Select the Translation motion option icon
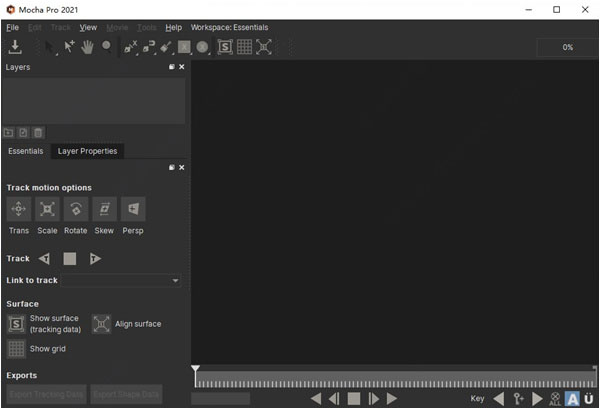The height and width of the screenshot is (409, 600). [x=18, y=209]
